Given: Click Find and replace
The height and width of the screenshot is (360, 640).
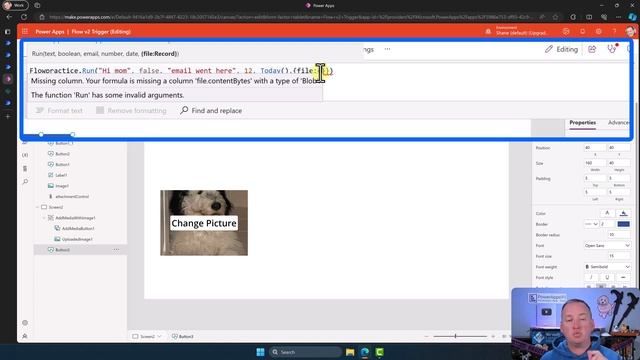Looking at the screenshot, I should 211,111.
